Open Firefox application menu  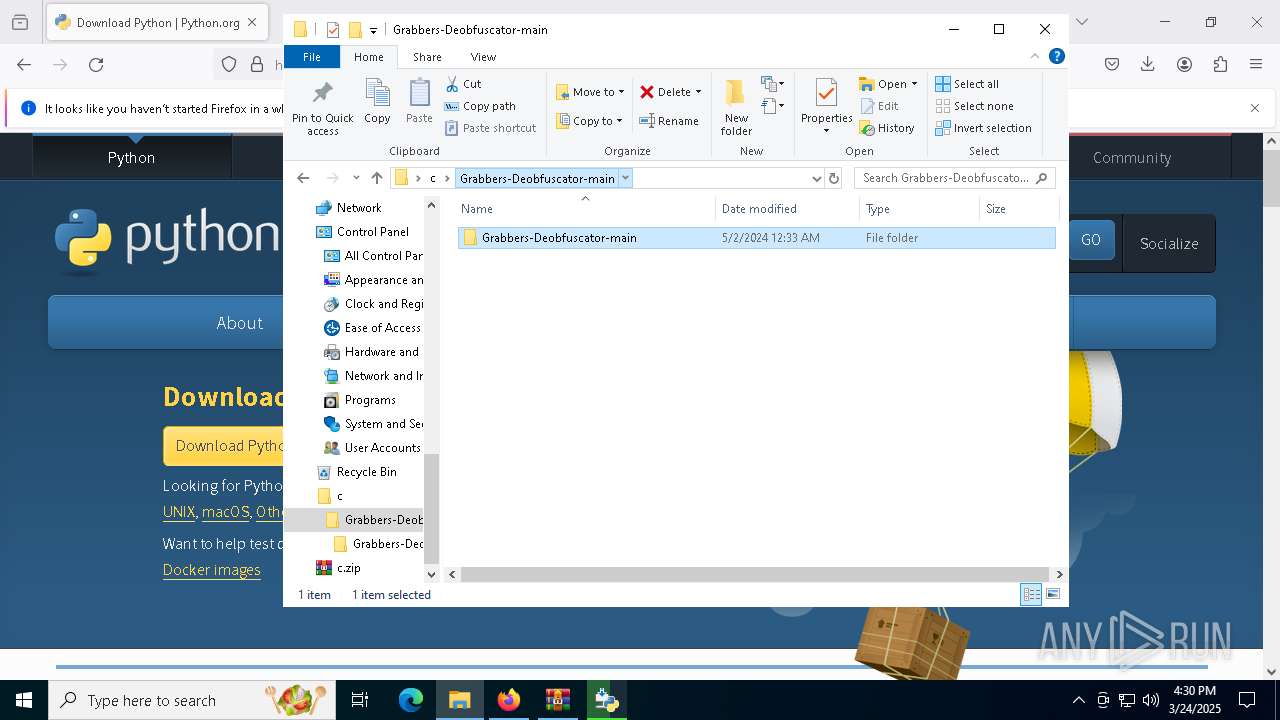1256,65
